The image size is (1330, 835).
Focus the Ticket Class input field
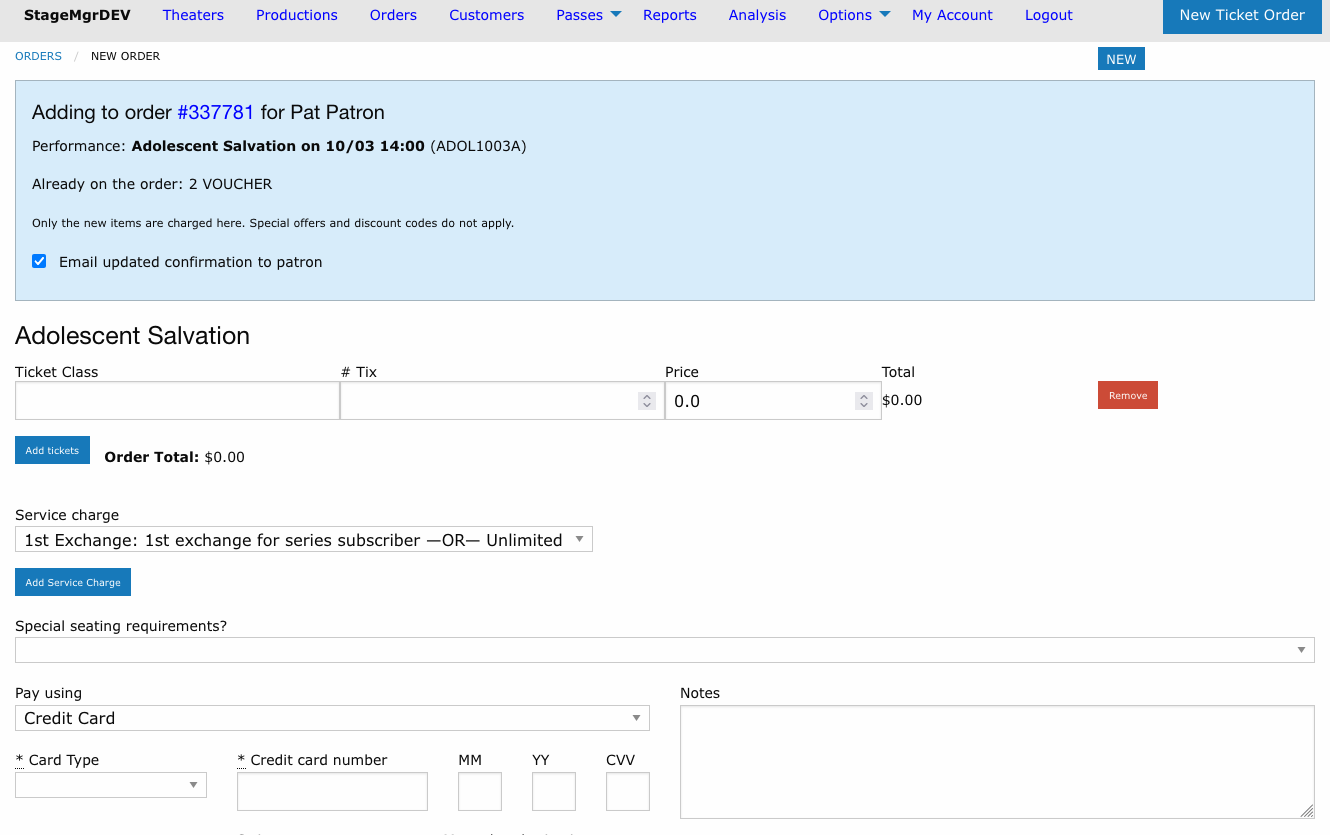coord(177,401)
